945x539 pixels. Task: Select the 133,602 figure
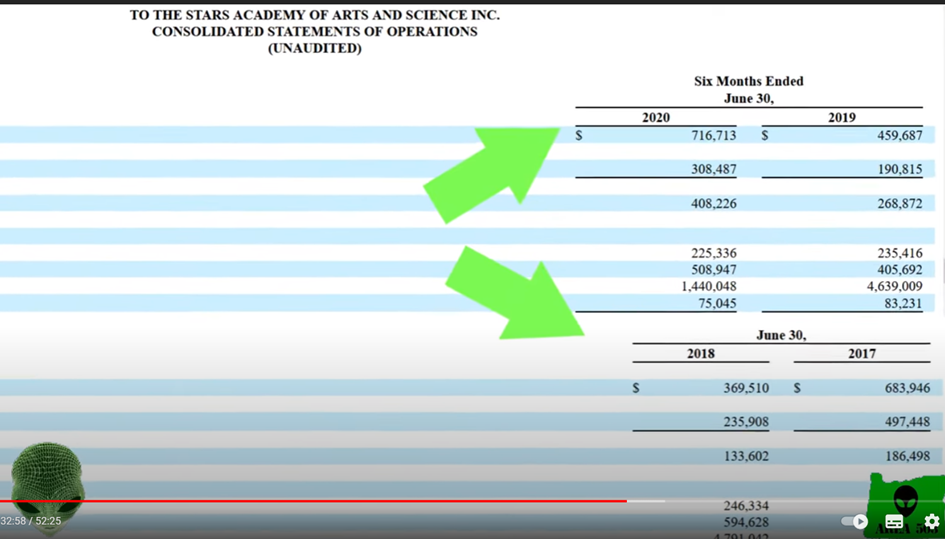(746, 456)
